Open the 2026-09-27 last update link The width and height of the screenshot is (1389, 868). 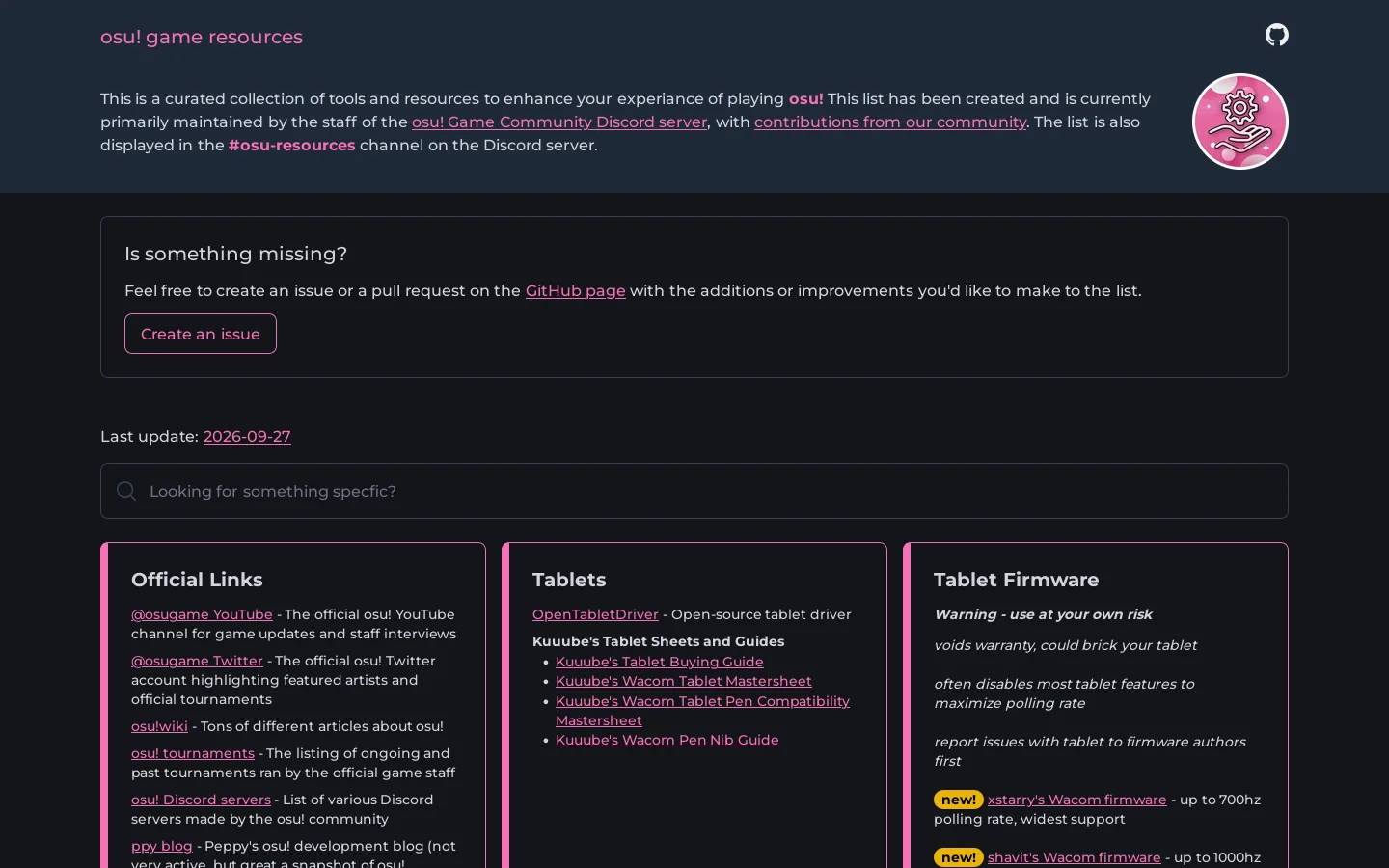point(247,437)
